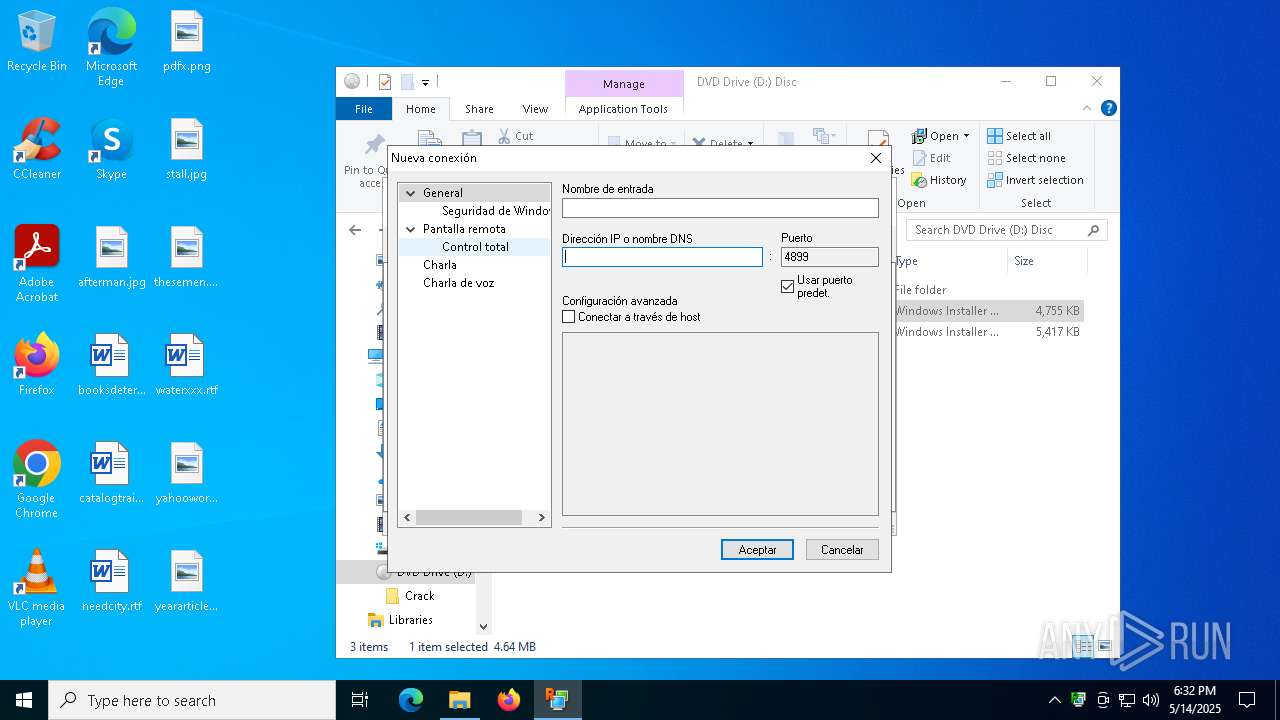Click the volume icon in system tray
Image resolution: width=1280 pixels, height=720 pixels.
(1151, 700)
